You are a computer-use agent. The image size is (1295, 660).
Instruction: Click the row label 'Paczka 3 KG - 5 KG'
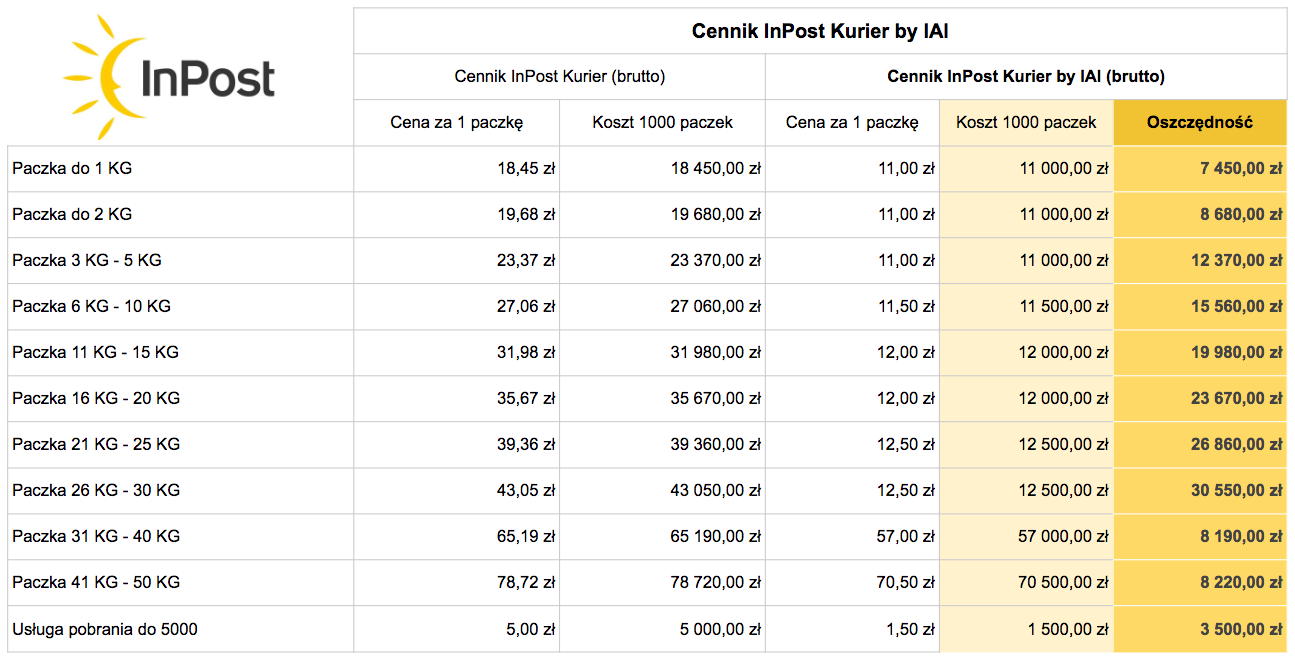click(x=87, y=261)
